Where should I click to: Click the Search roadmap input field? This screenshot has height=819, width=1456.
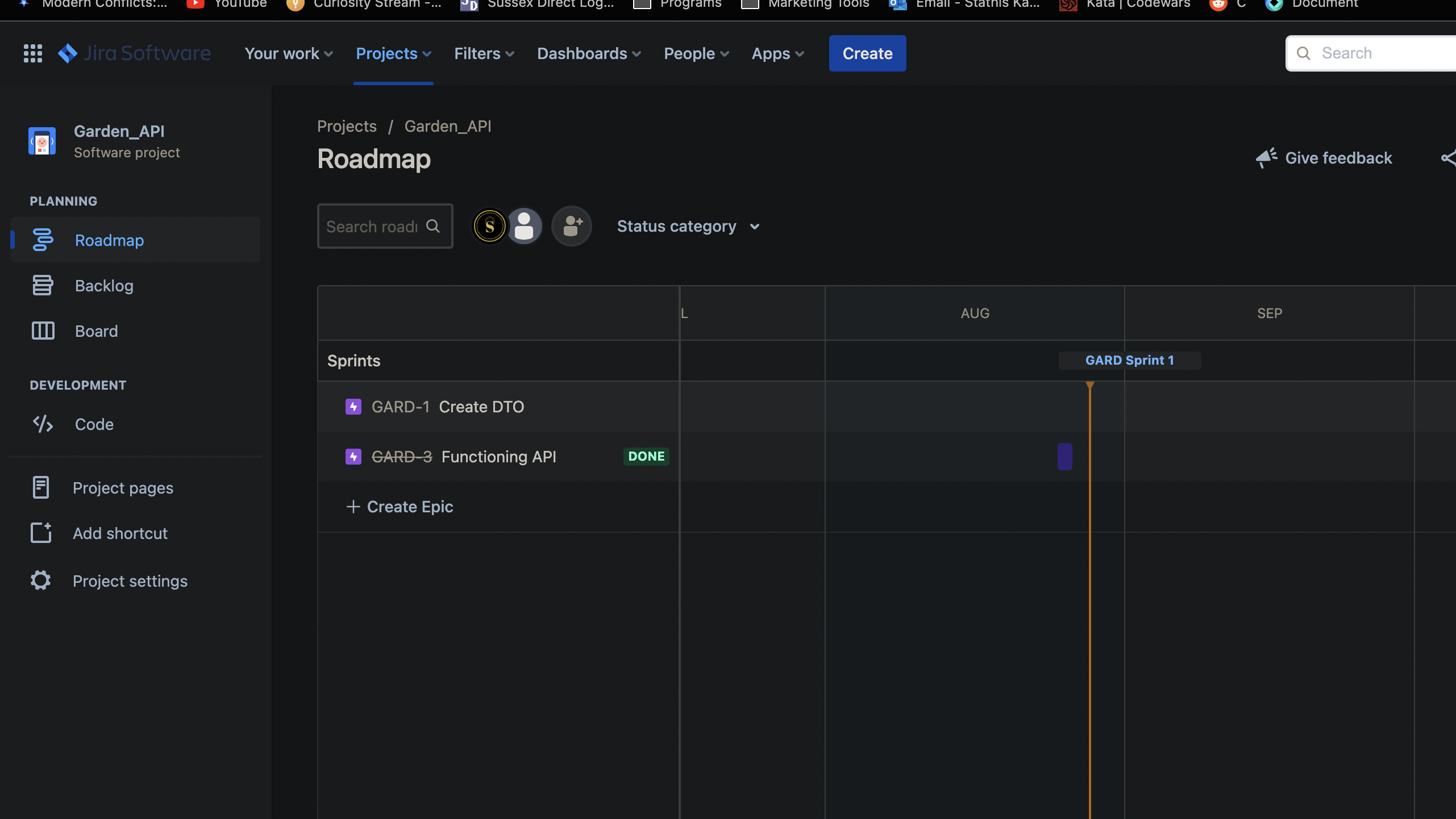point(373,226)
